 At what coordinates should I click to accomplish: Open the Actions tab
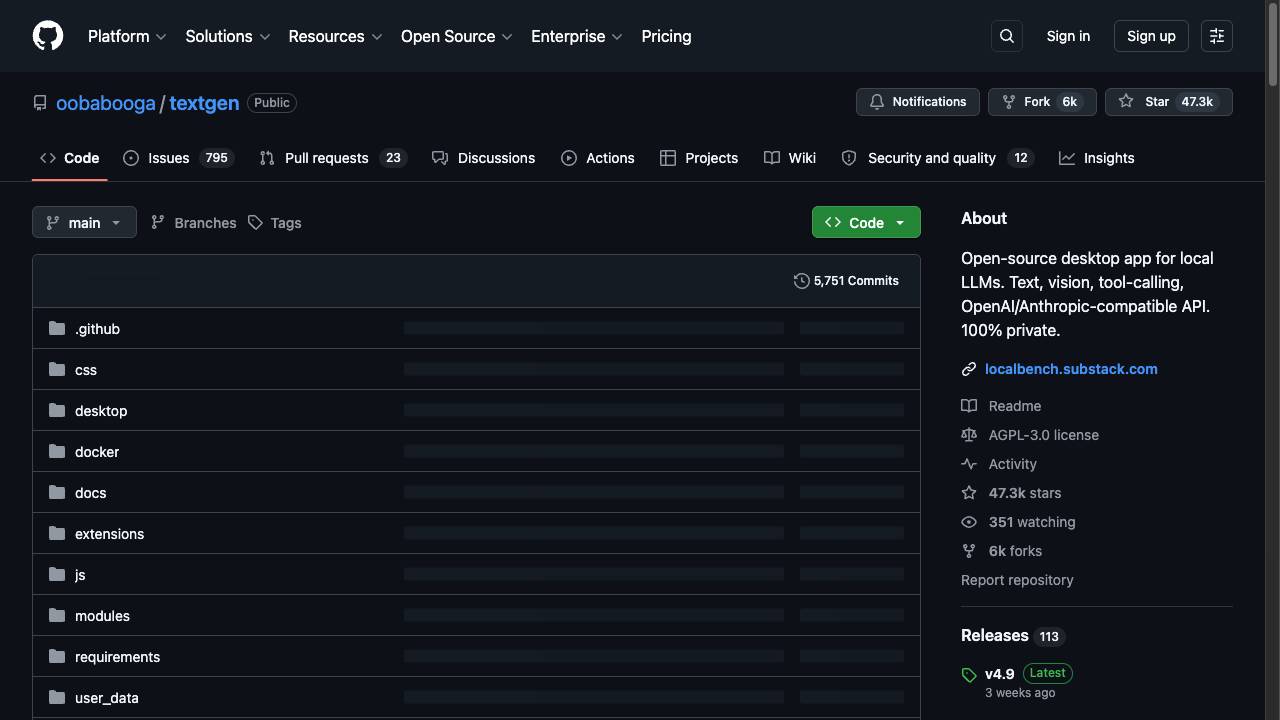[598, 158]
